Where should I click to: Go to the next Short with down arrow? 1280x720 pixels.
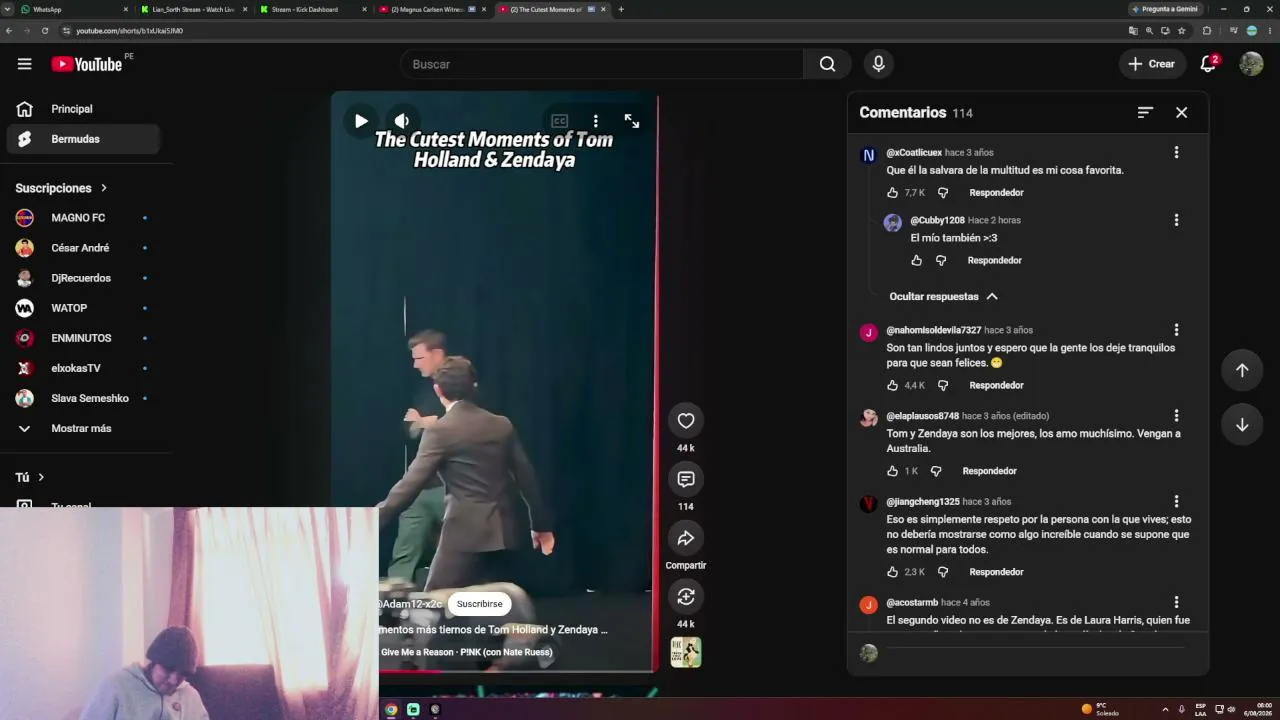(1242, 424)
